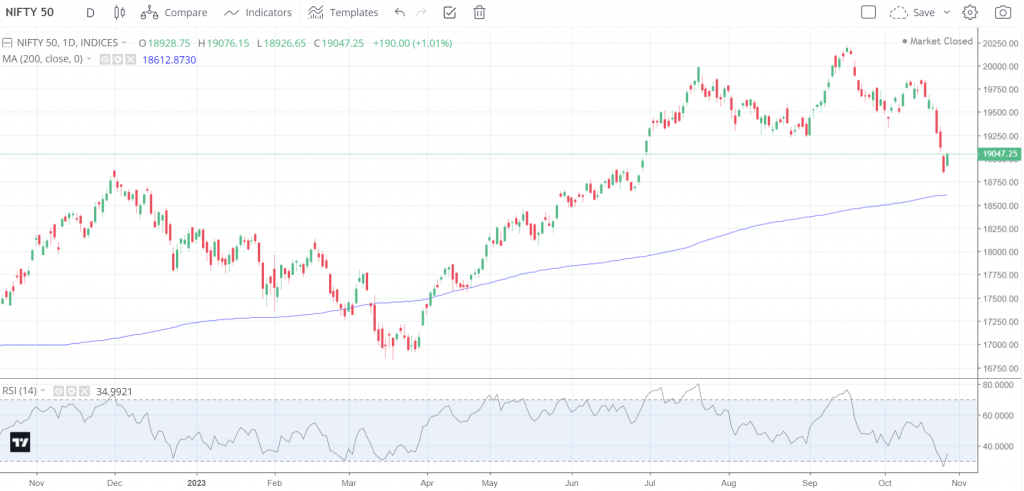Click the low value 18926.65
The height and width of the screenshot is (491, 1024).
(x=285, y=43)
